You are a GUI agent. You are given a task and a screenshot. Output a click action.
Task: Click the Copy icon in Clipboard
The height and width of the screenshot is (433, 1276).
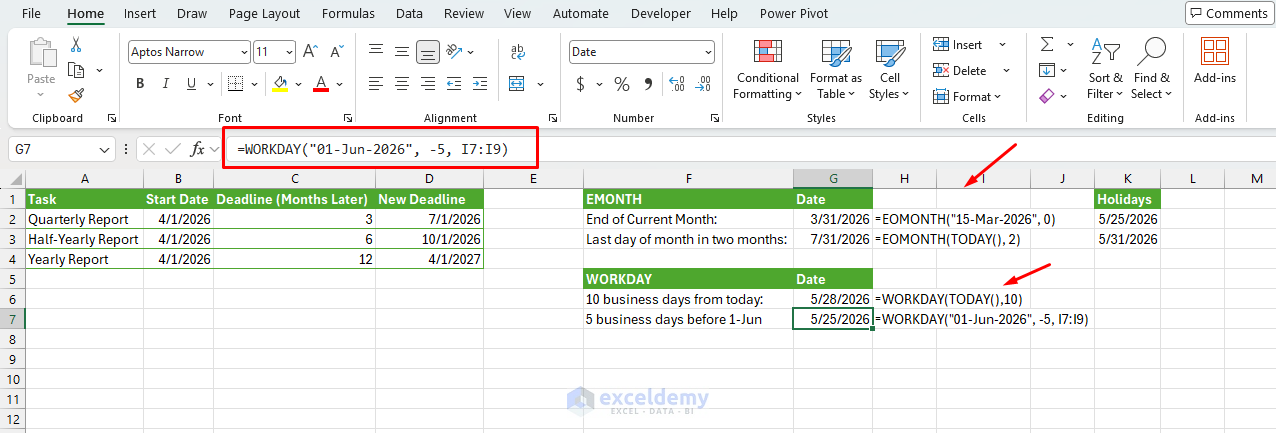pyautogui.click(x=76, y=70)
